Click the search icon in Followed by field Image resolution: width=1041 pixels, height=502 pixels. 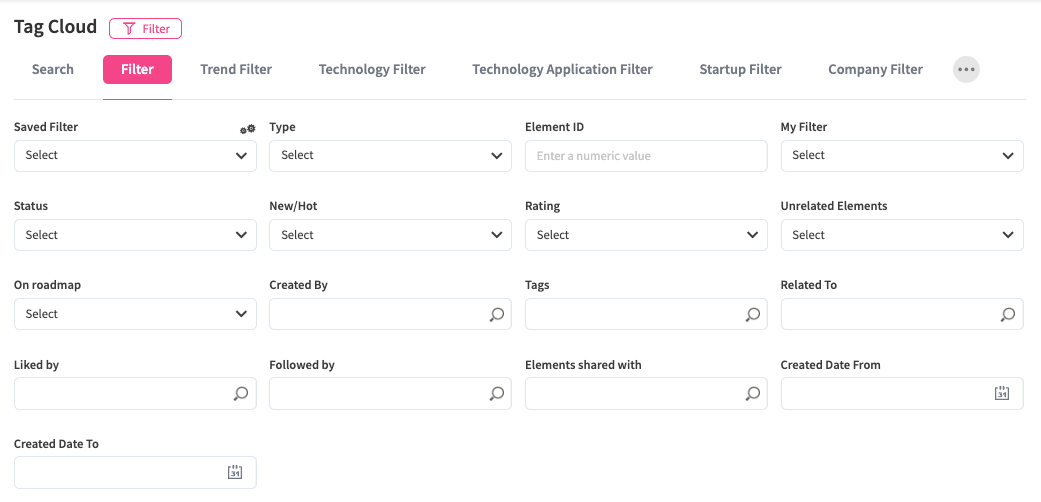click(x=497, y=394)
